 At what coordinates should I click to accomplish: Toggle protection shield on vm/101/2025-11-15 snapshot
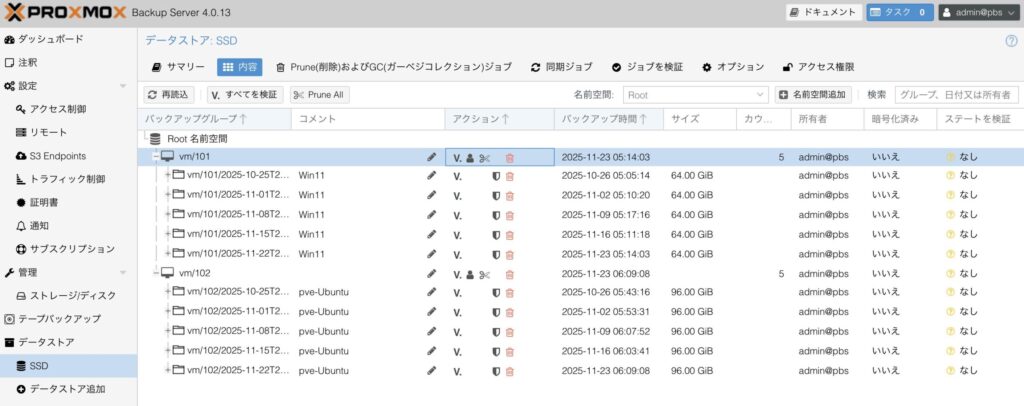coord(495,235)
